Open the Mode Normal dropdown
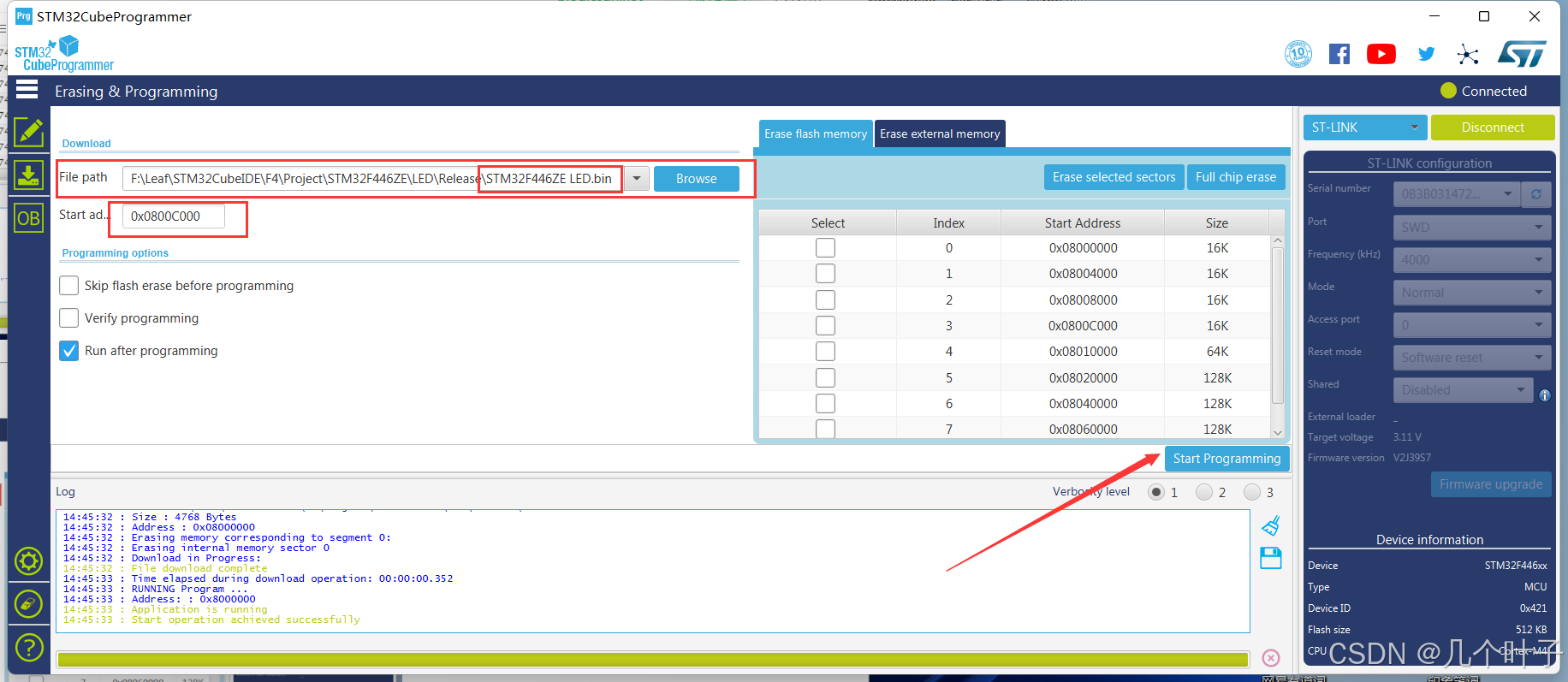1568x682 pixels. click(x=1472, y=292)
